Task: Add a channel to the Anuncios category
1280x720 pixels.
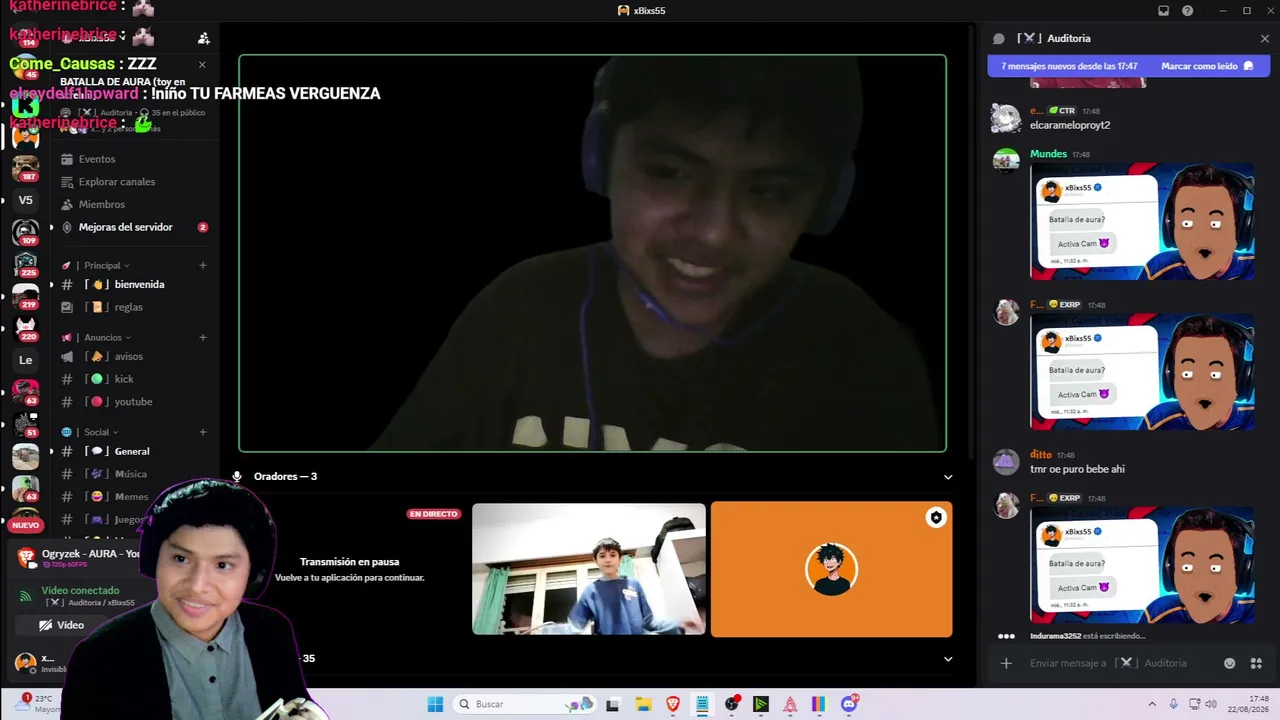Action: point(203,337)
